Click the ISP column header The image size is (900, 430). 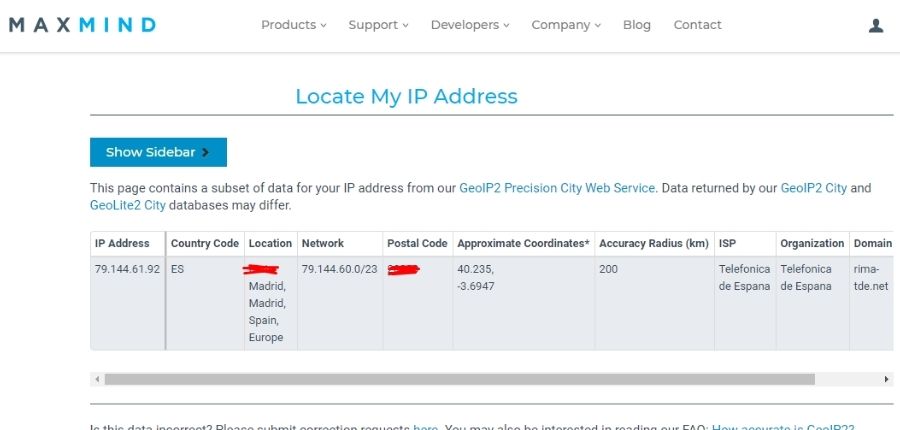click(x=745, y=243)
